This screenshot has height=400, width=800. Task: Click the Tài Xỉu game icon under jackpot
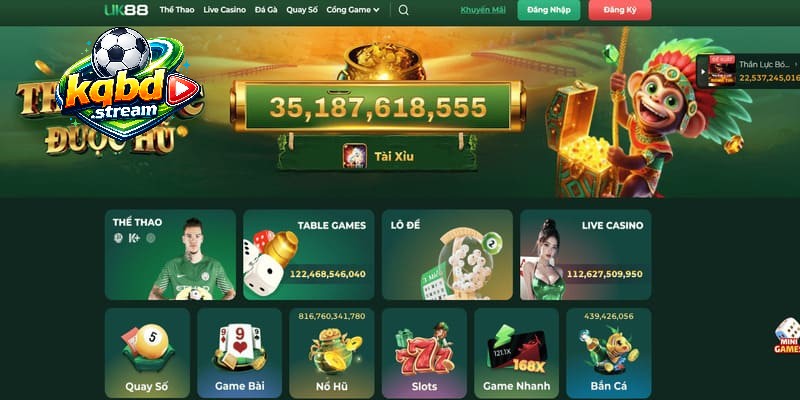pyautogui.click(x=355, y=156)
